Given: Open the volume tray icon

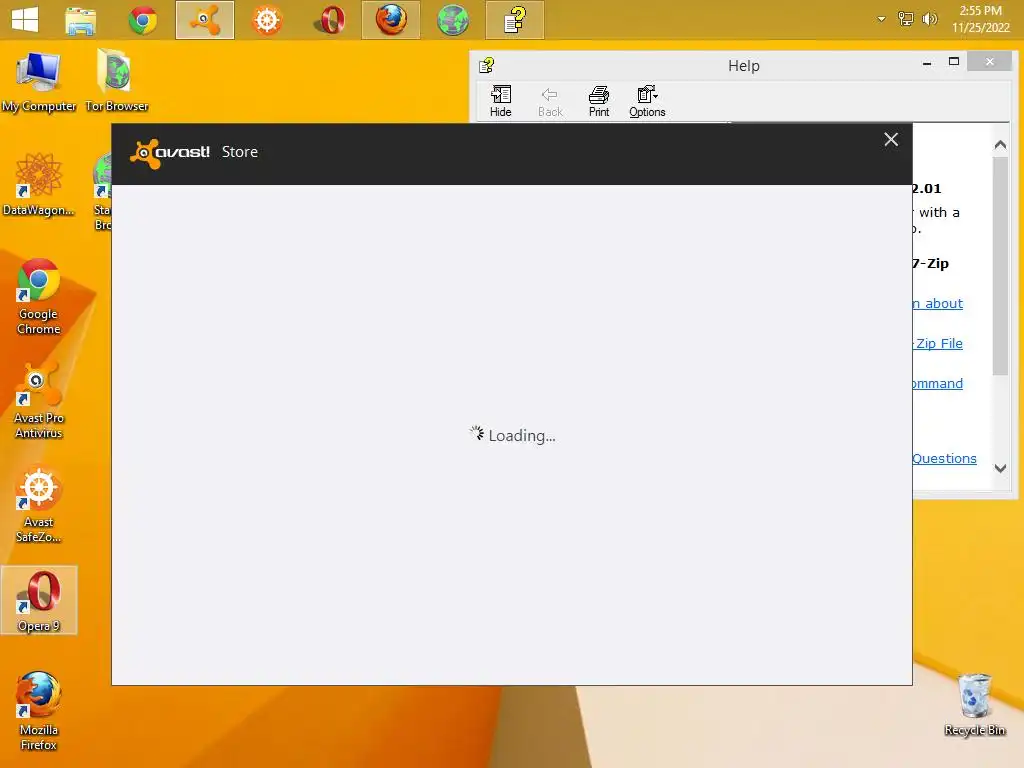Looking at the screenshot, I should pos(929,19).
